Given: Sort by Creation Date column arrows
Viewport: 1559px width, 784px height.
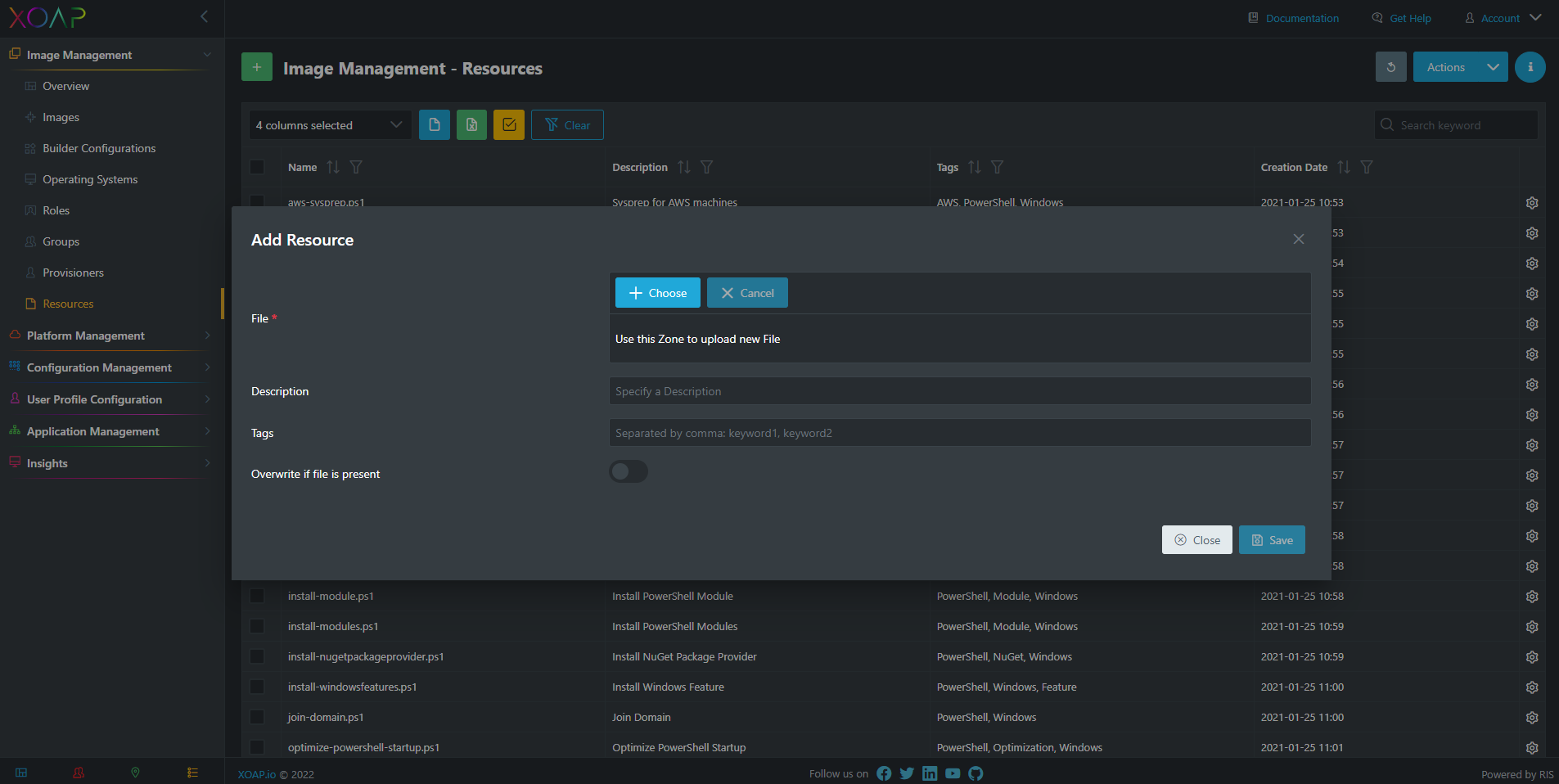Looking at the screenshot, I should pos(1344,167).
